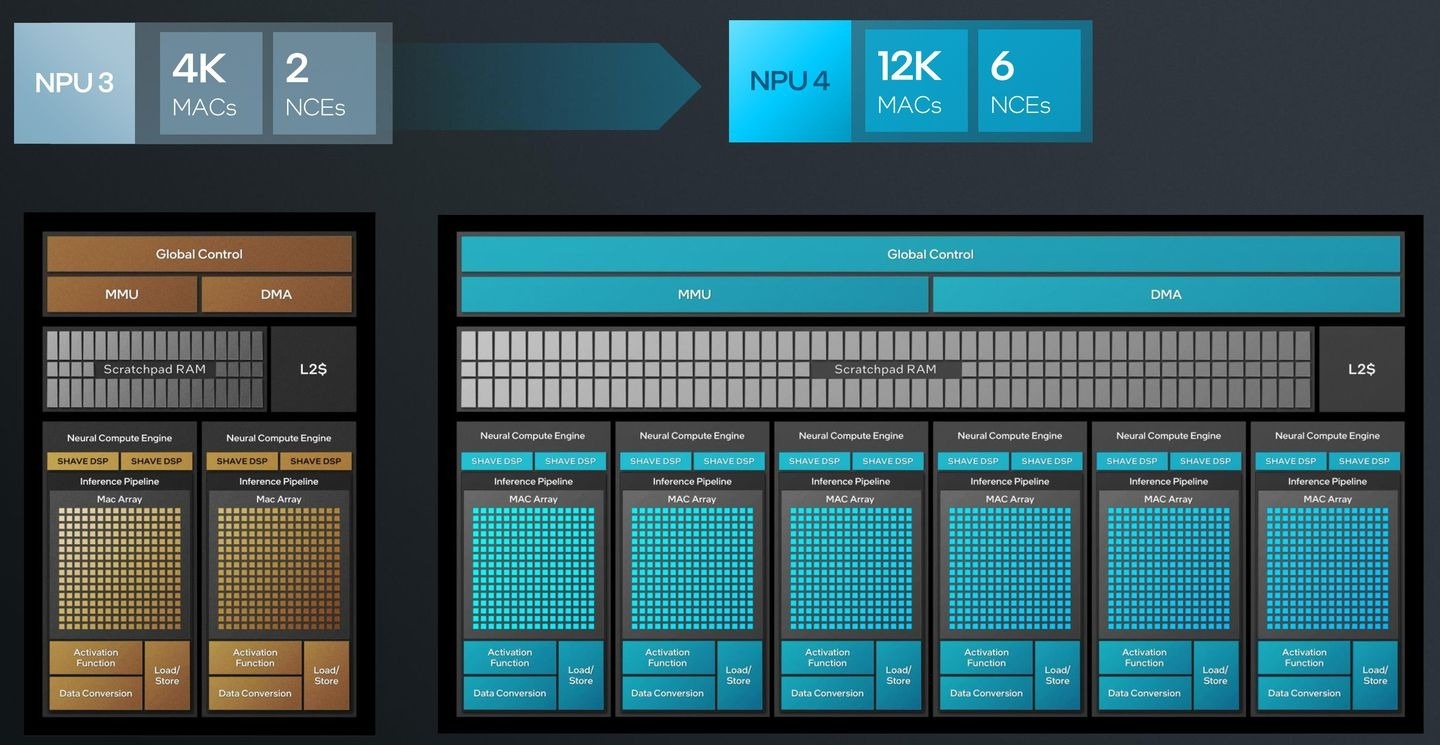The height and width of the screenshot is (745, 1440).
Task: Select the Scratchpad RAM block in NPU 4
Action: tap(885, 368)
